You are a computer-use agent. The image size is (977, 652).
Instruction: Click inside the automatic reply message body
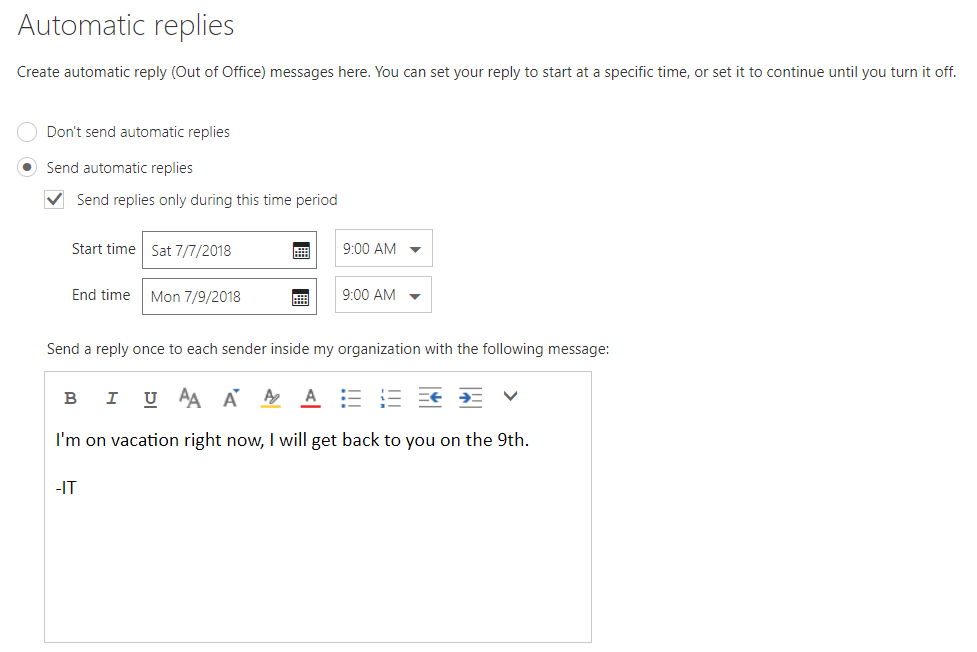317,550
